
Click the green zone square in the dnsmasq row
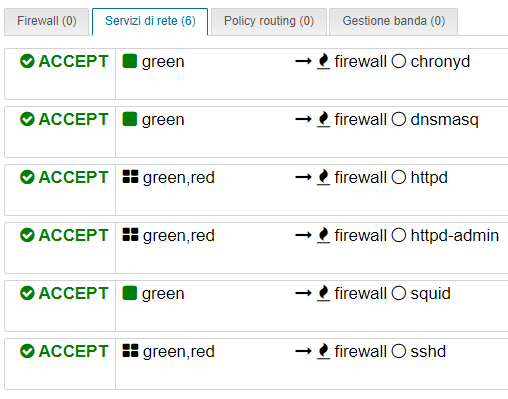(130, 119)
